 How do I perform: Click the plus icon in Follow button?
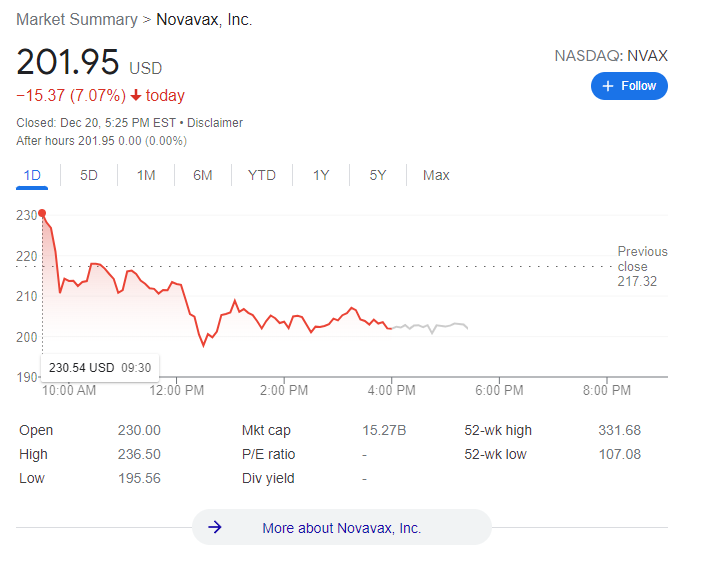[x=608, y=86]
